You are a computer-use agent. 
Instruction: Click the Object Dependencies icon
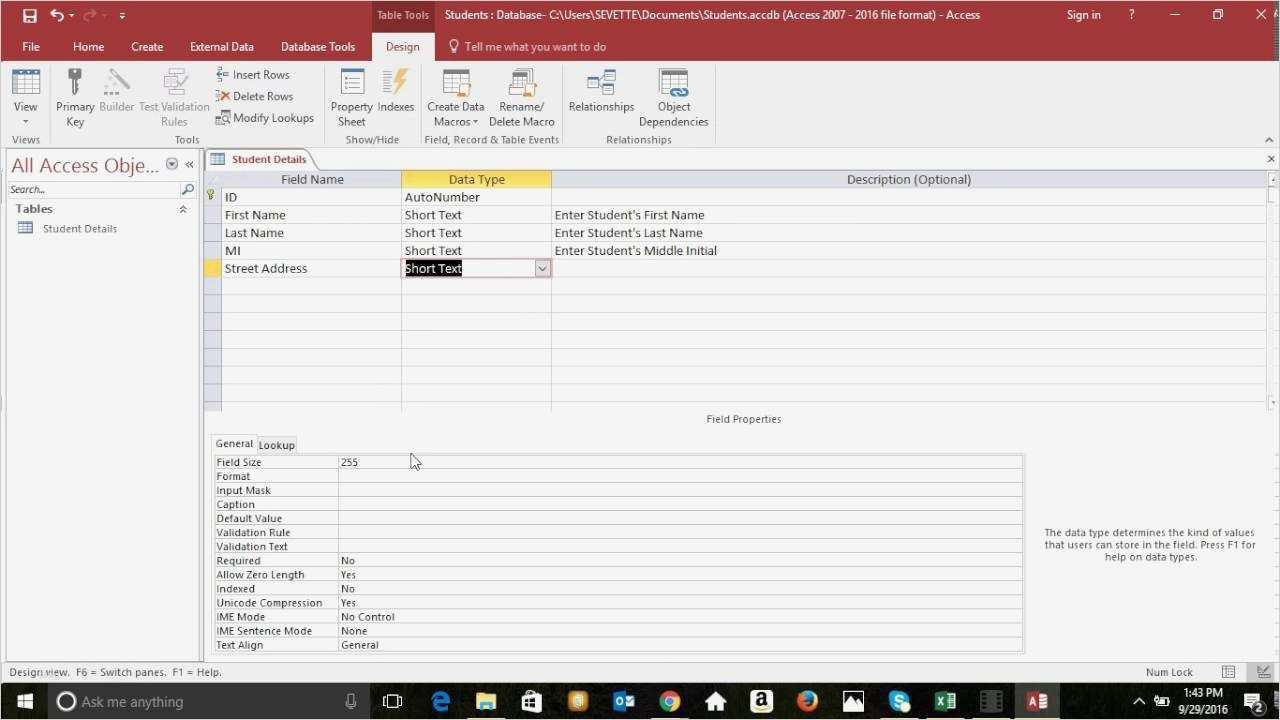pos(673,95)
